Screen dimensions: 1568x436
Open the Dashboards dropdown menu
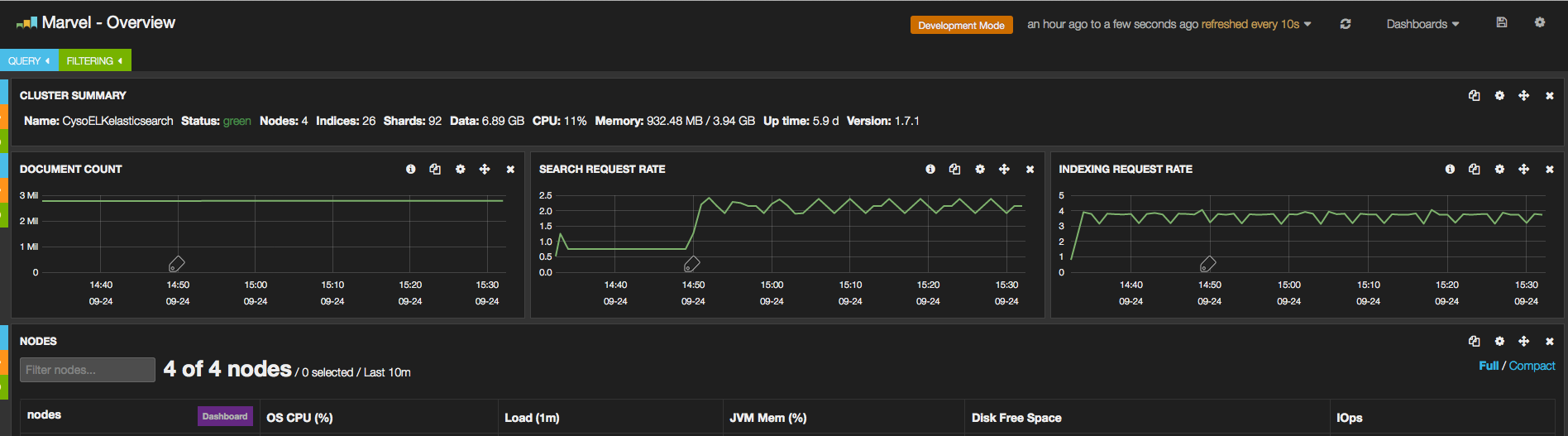tap(1422, 24)
